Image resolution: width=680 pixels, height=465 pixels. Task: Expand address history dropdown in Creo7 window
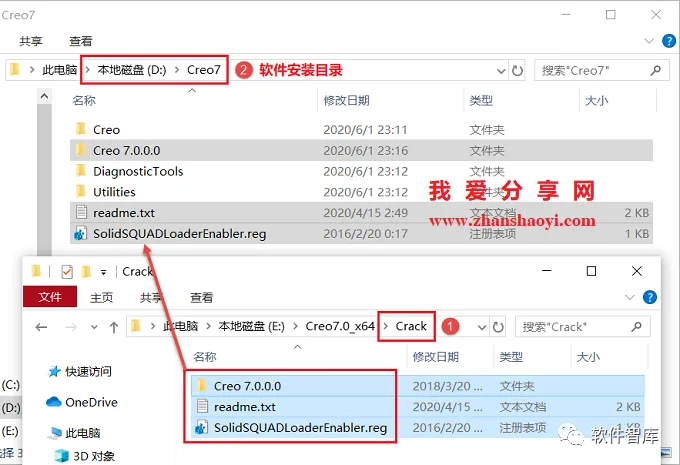point(501,70)
